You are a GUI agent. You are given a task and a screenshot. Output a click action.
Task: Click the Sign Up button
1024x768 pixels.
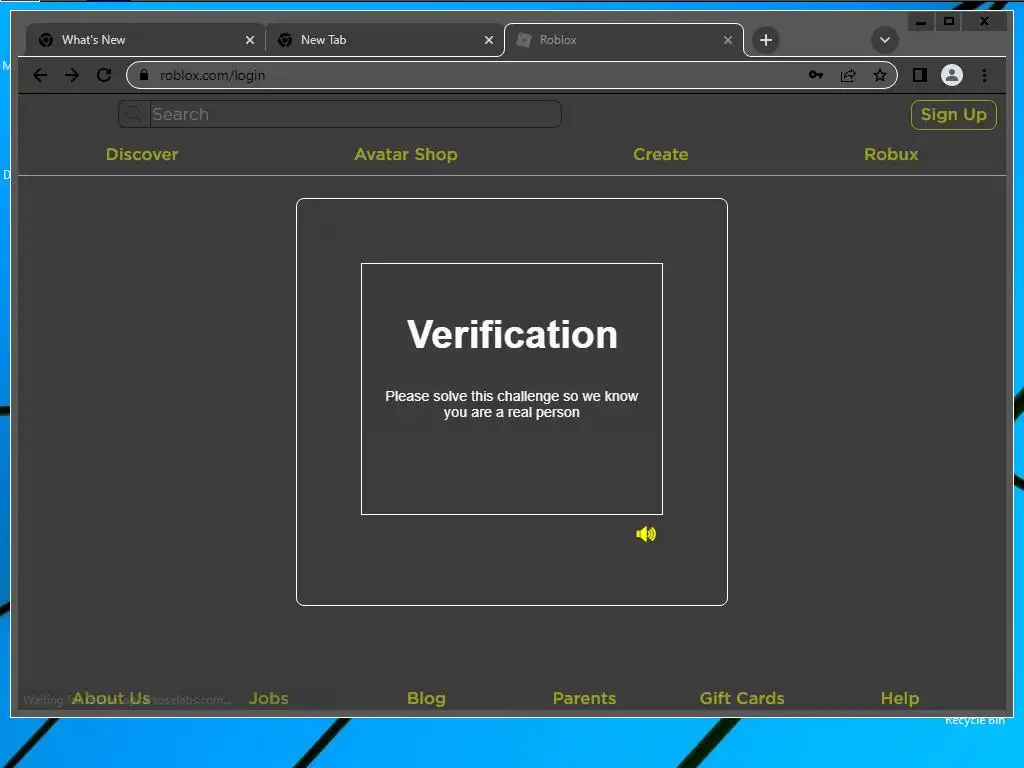pos(953,115)
